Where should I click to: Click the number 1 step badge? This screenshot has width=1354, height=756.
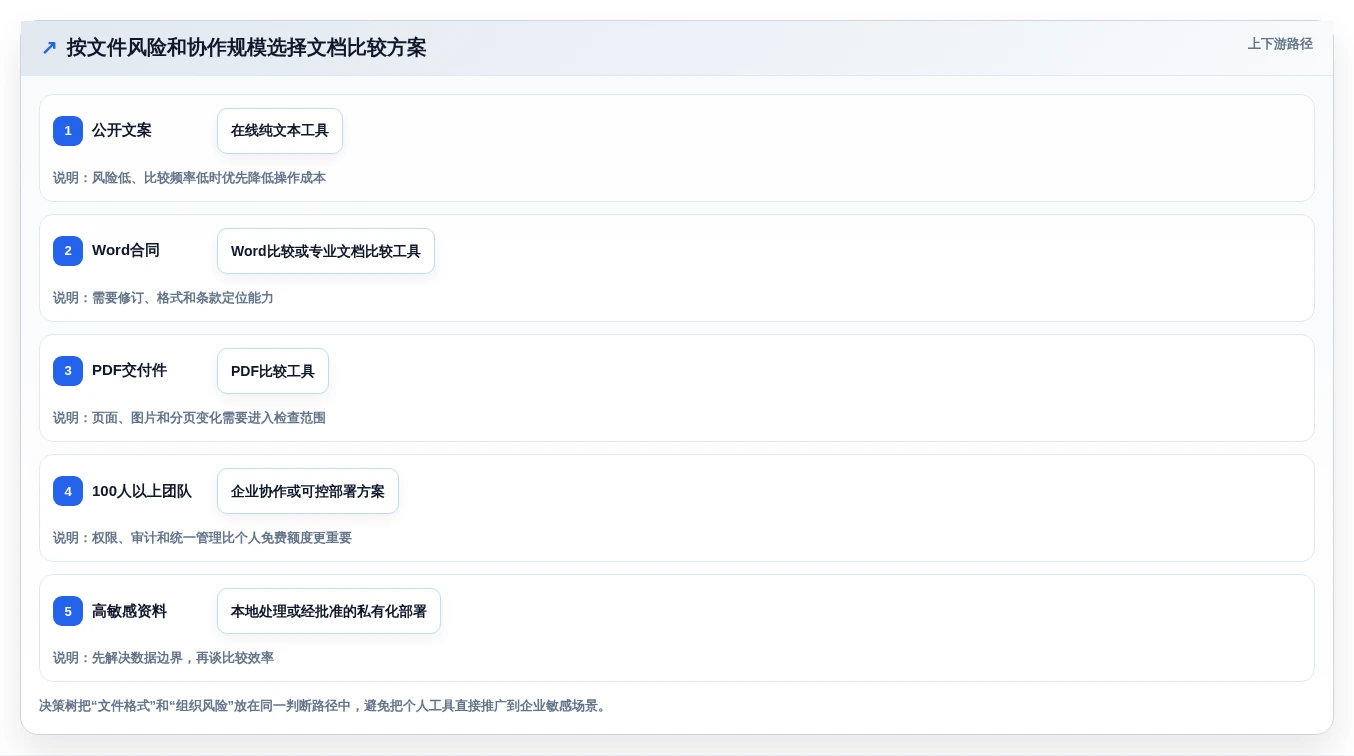coord(68,131)
